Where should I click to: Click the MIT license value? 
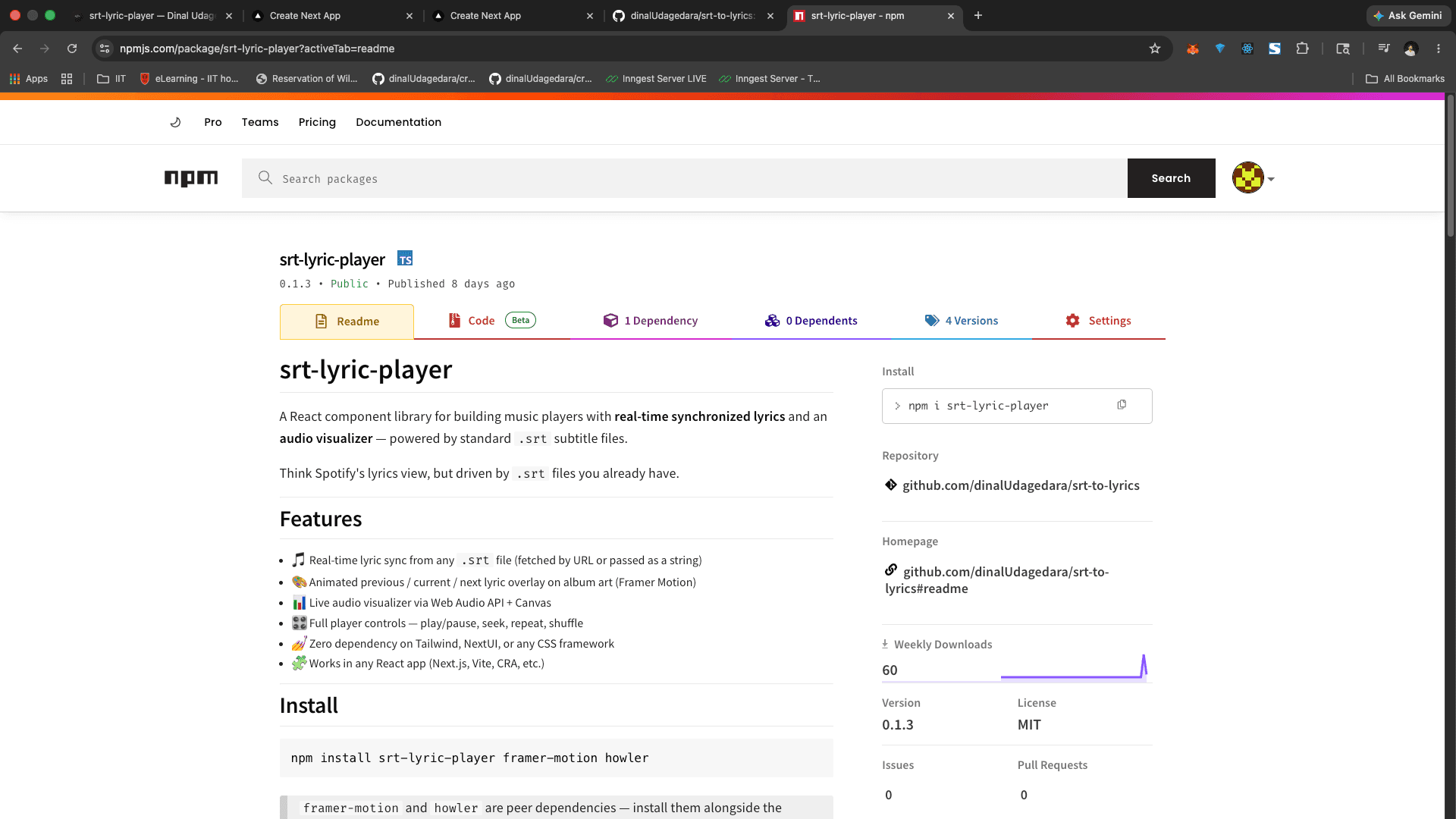pos(1029,724)
